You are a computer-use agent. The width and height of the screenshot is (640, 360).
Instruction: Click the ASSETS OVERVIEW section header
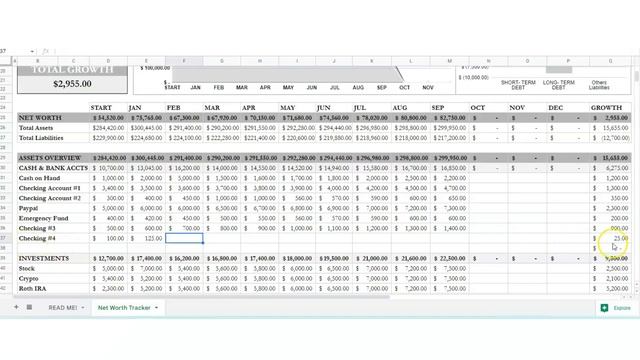tap(50, 158)
